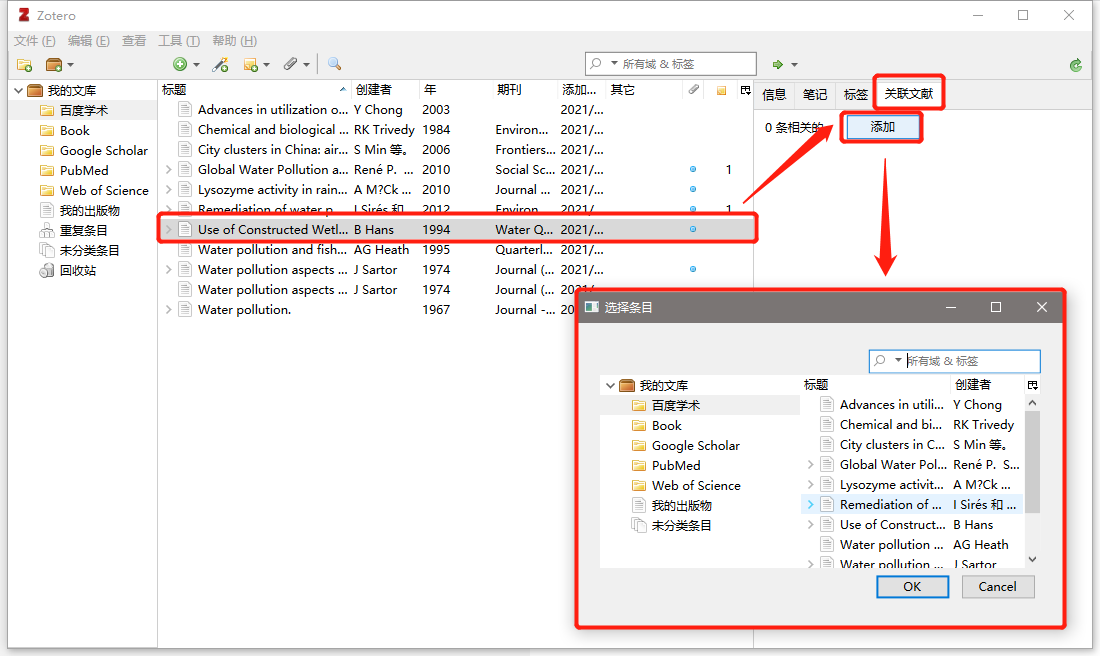
Task: Click the New Note toolbar icon
Action: point(250,65)
